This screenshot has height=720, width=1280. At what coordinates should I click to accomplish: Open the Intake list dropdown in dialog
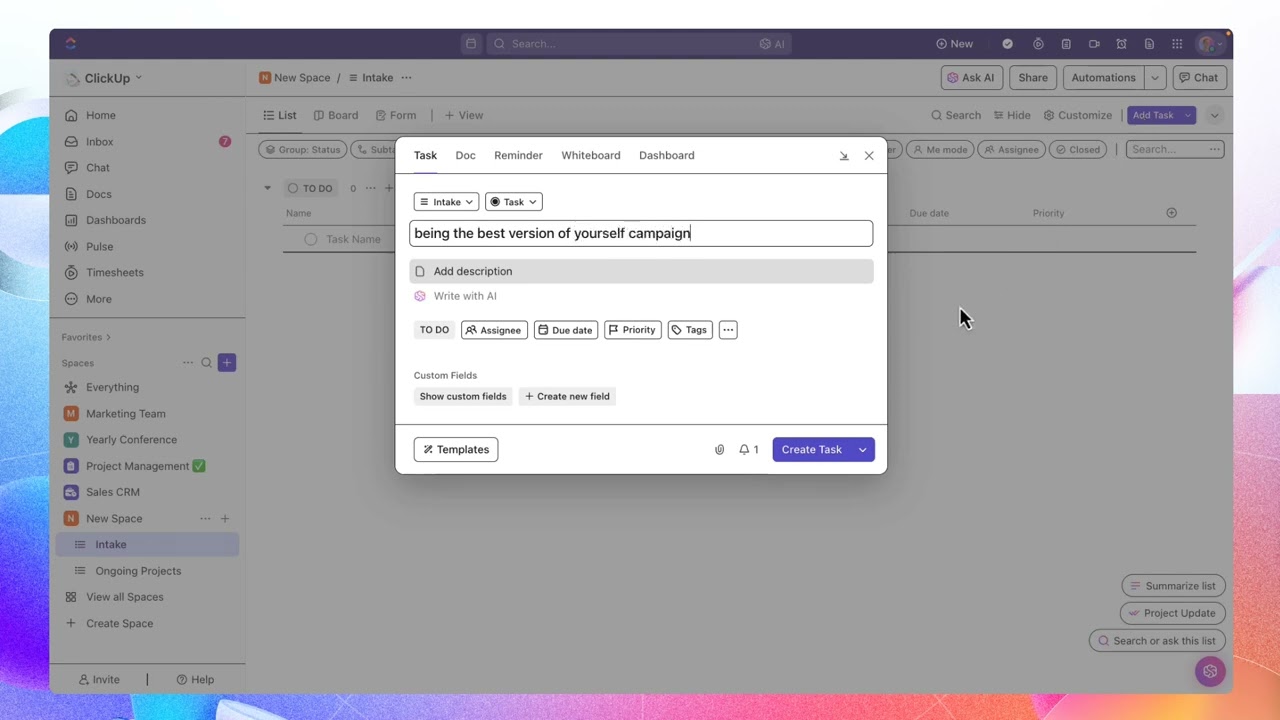pyautogui.click(x=446, y=202)
